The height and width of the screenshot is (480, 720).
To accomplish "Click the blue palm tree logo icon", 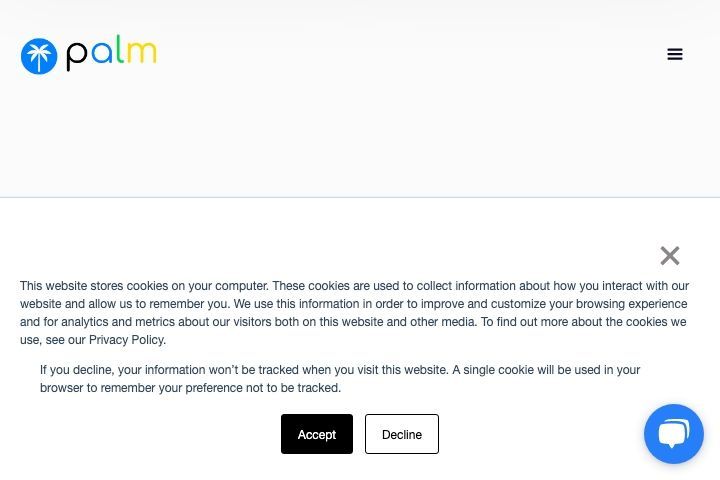I will click(x=39, y=56).
